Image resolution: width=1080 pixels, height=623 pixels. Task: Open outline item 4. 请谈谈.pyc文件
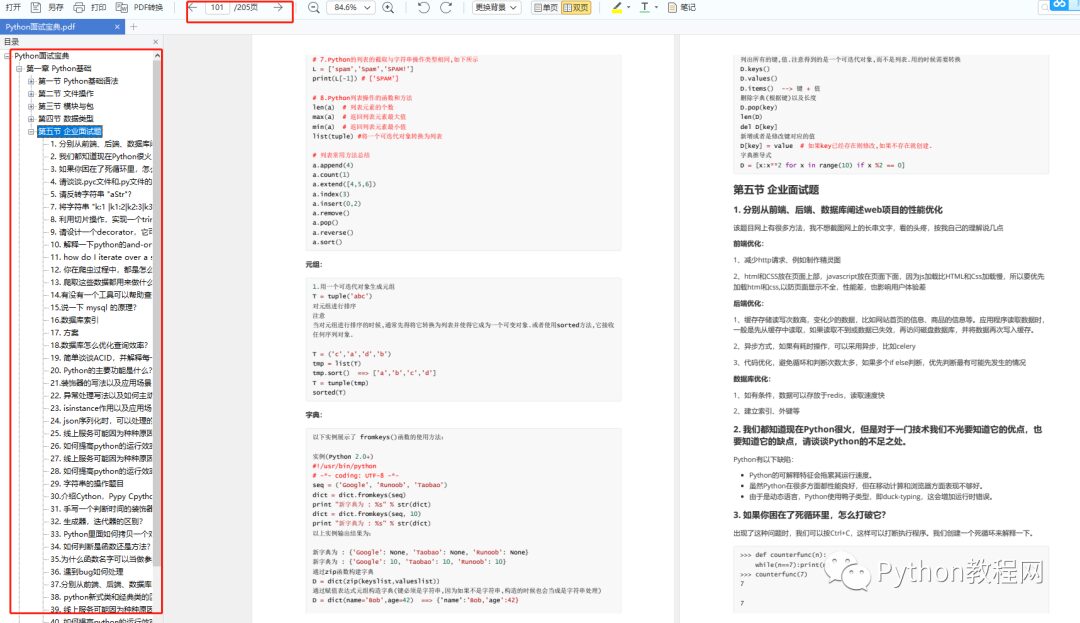[x=101, y=182]
